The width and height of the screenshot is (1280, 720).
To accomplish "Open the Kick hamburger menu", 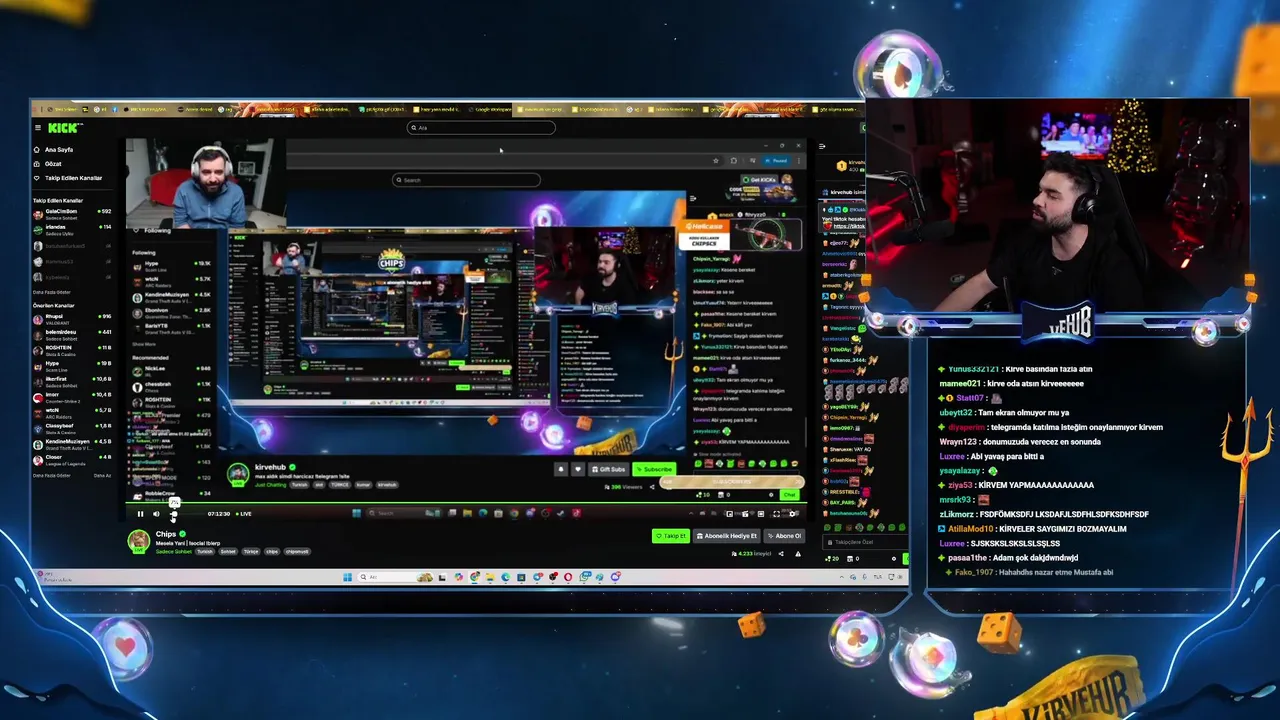I will [x=38, y=128].
